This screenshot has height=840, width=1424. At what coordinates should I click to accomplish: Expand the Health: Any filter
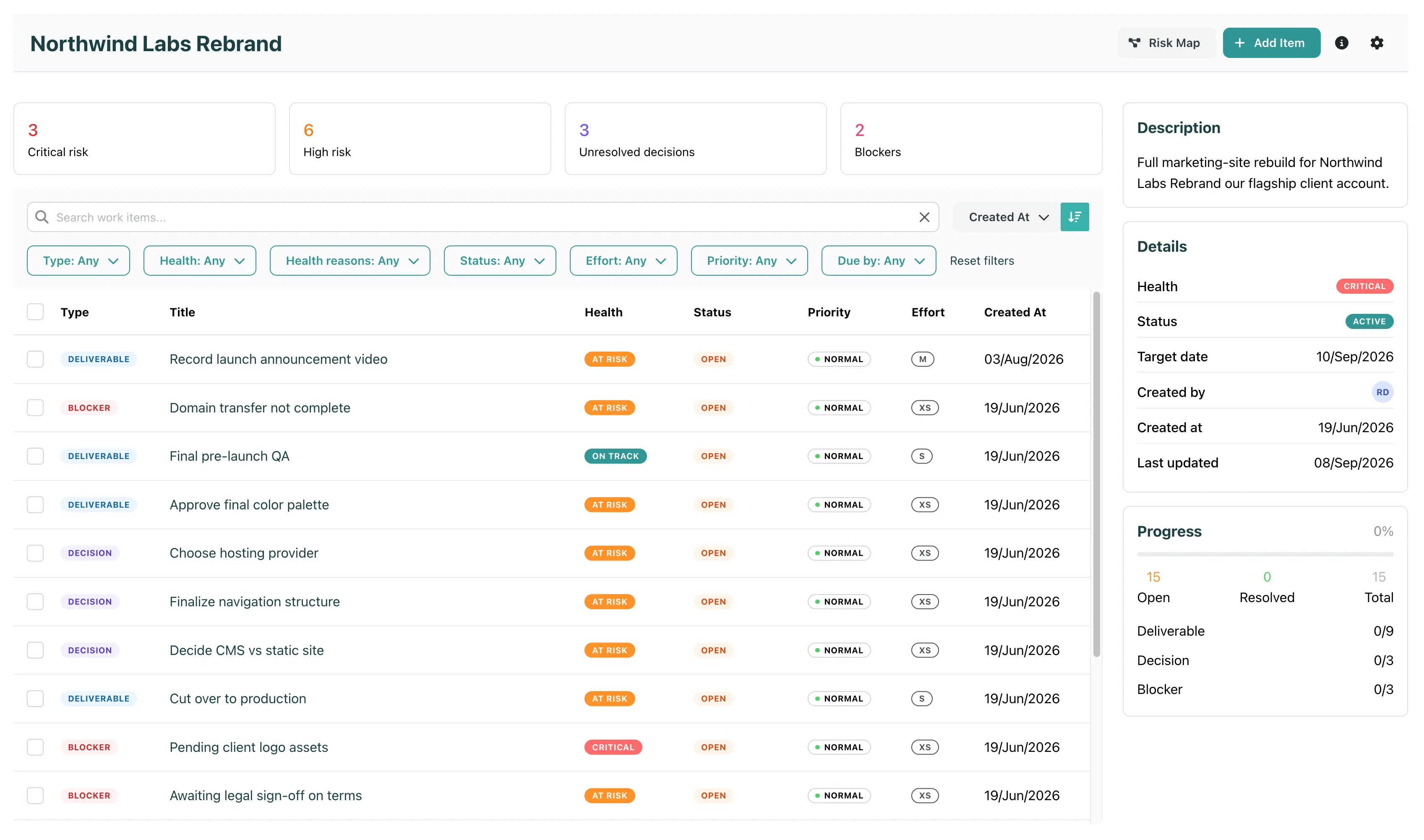(x=200, y=261)
